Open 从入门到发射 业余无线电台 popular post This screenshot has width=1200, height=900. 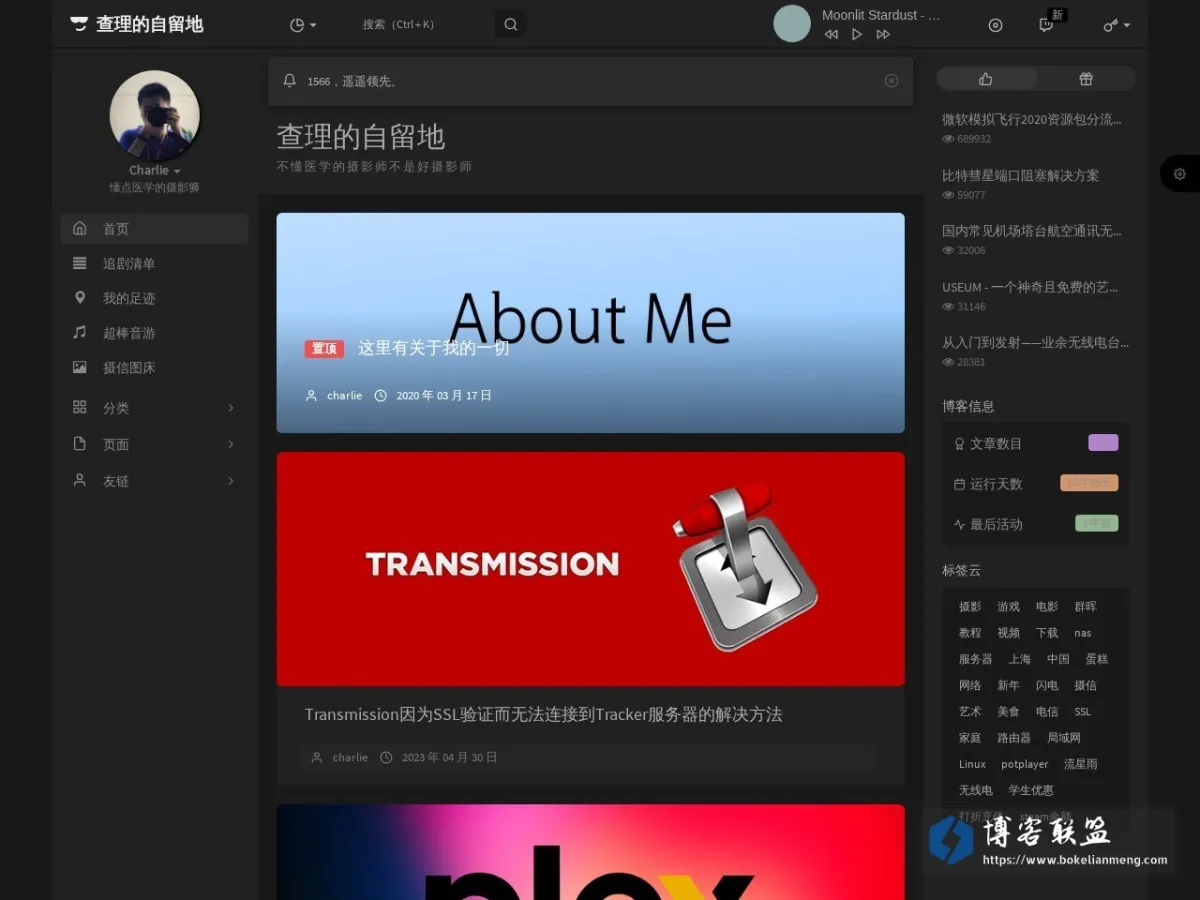pos(1036,342)
